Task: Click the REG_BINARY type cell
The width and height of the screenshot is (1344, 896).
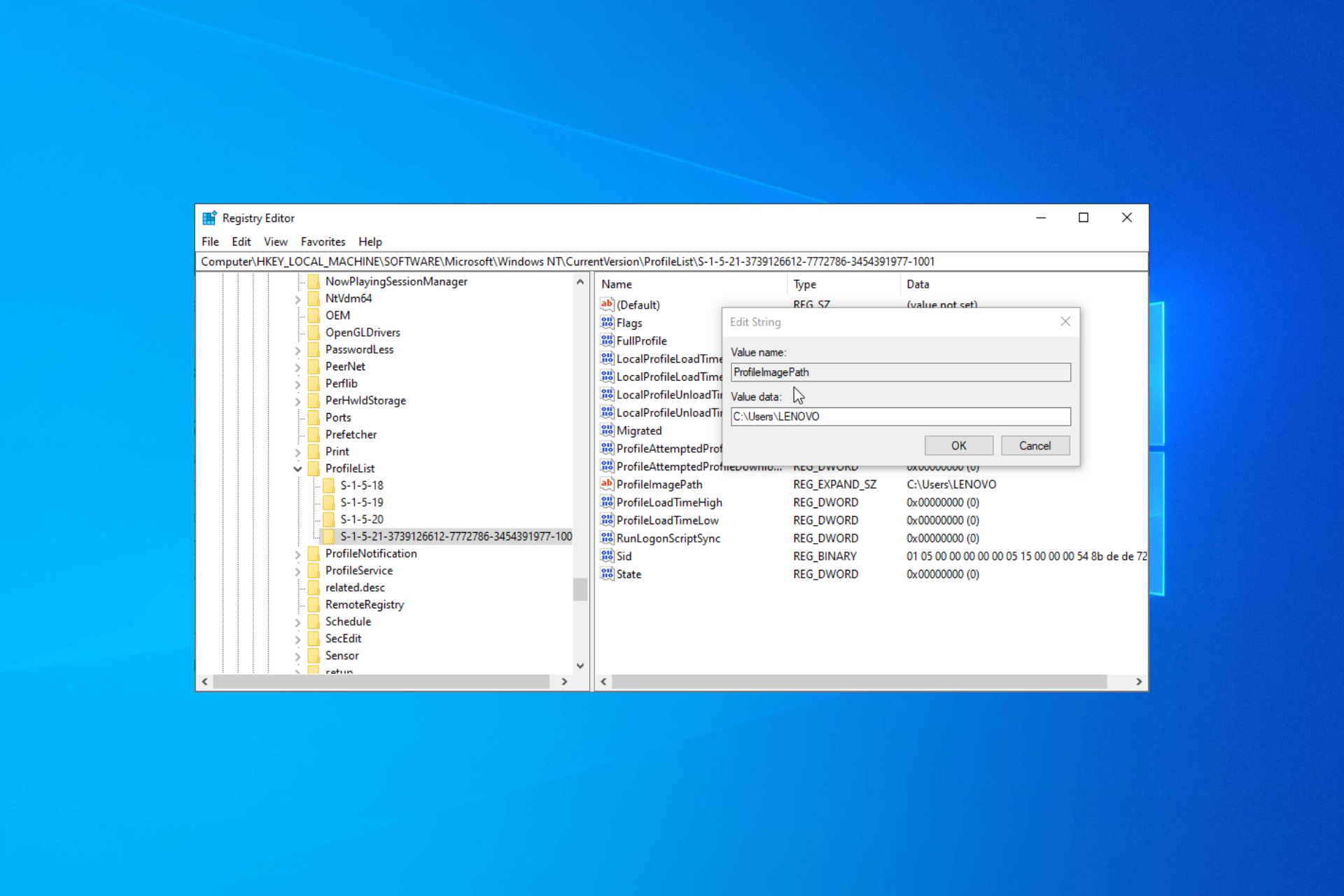Action: [x=825, y=556]
